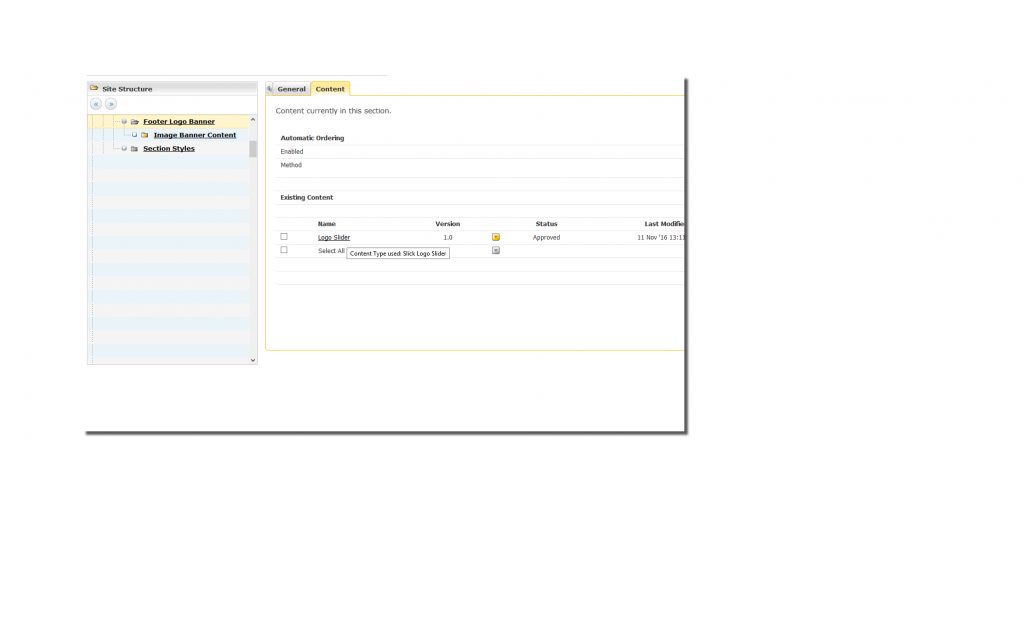This screenshot has width=1024, height=624.
Task: Click the yellow folder icon beside Image Banner Content
Action: coord(145,135)
